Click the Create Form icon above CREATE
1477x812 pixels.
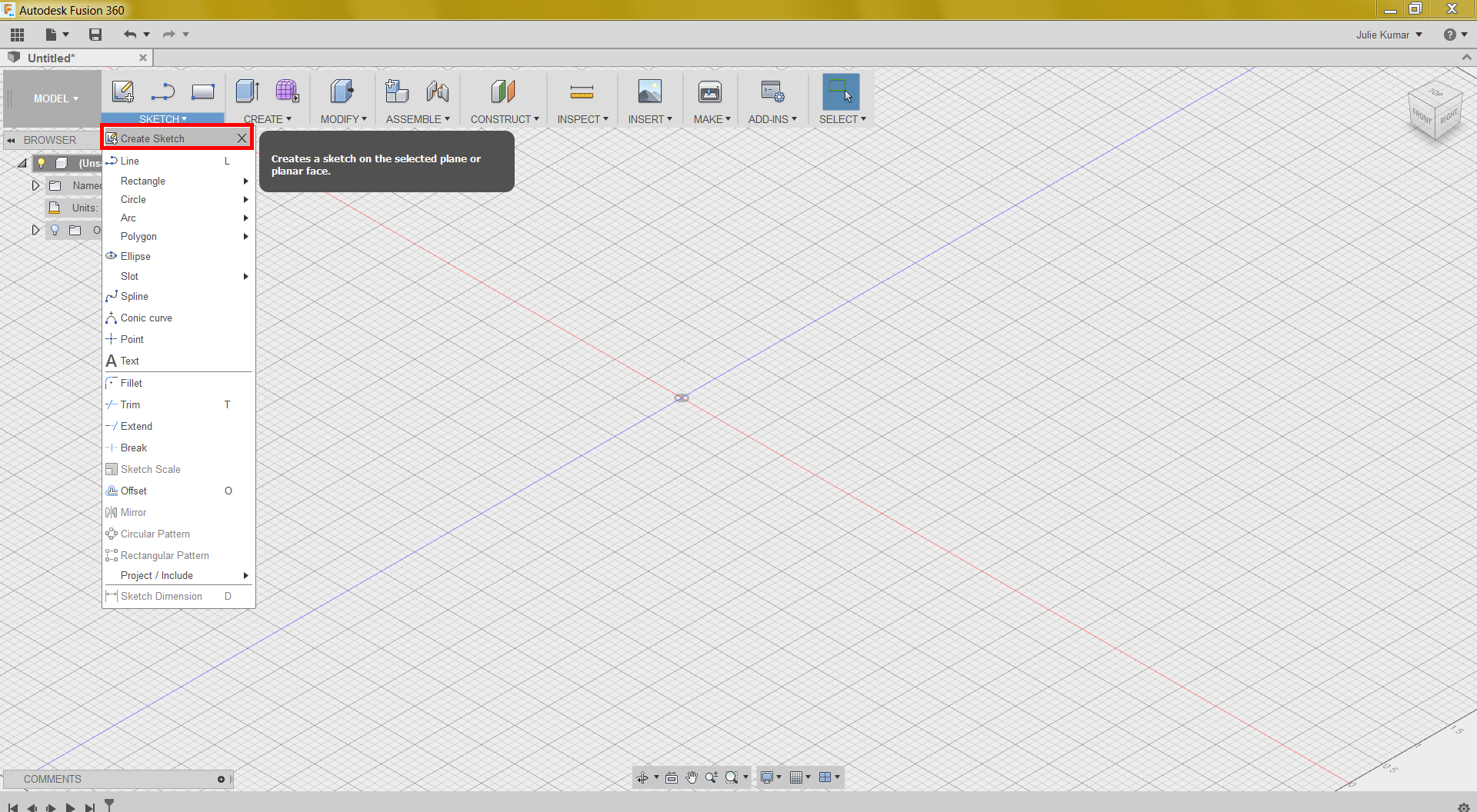[288, 92]
